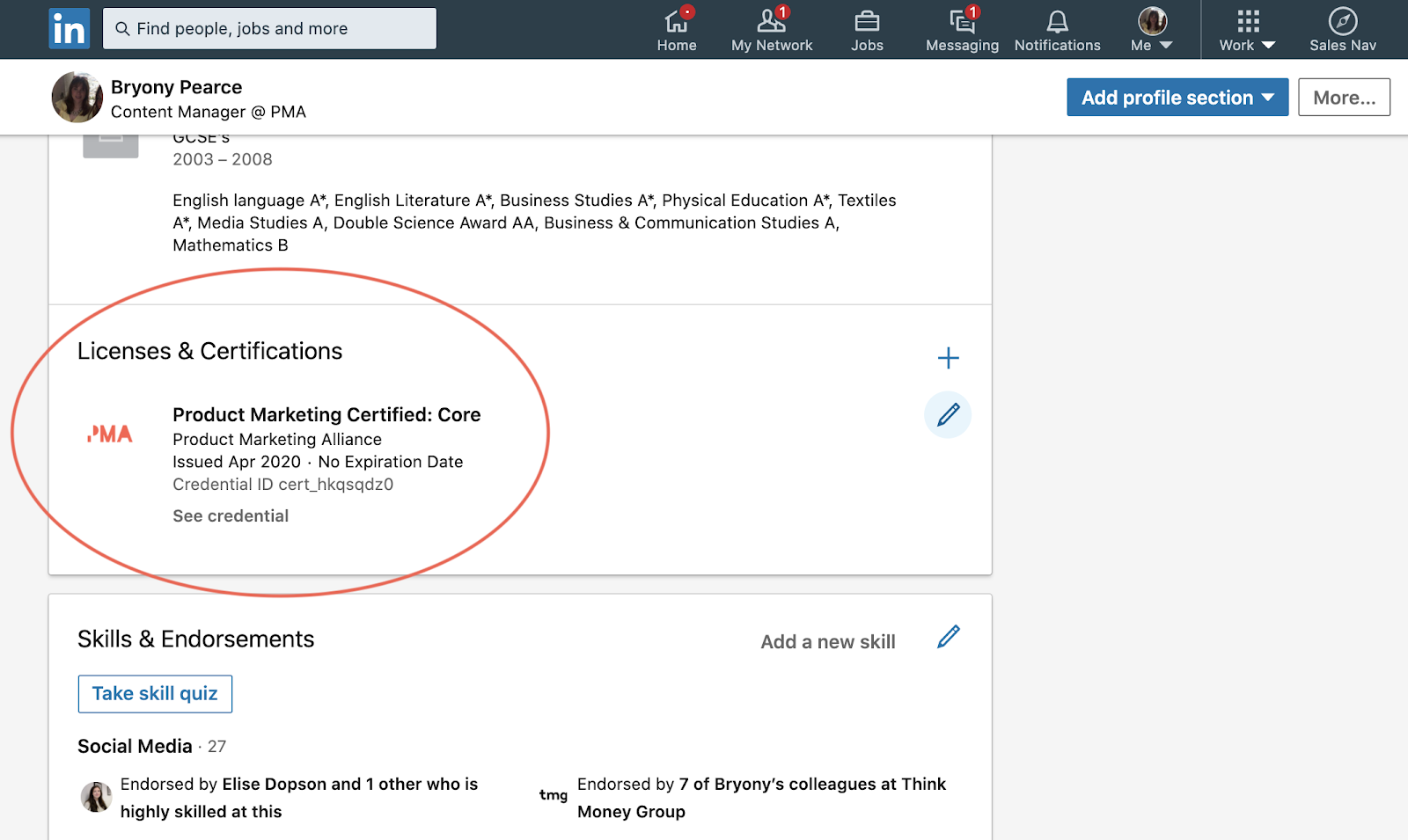Click the search field Find people, jobs and more
This screenshot has height=840, width=1408.
point(269,29)
